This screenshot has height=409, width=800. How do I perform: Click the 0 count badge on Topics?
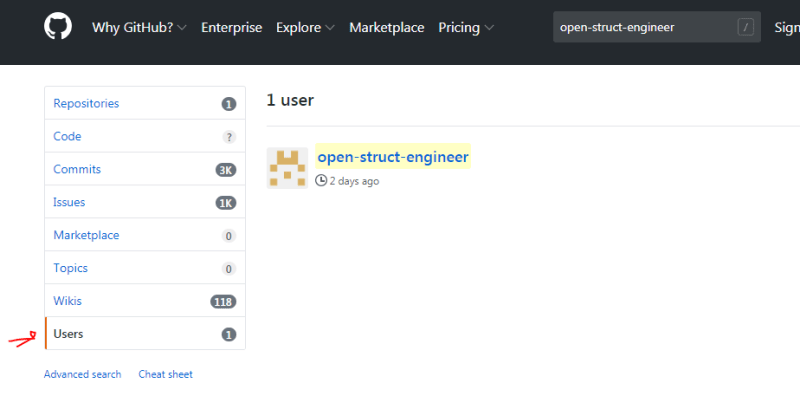point(229,269)
